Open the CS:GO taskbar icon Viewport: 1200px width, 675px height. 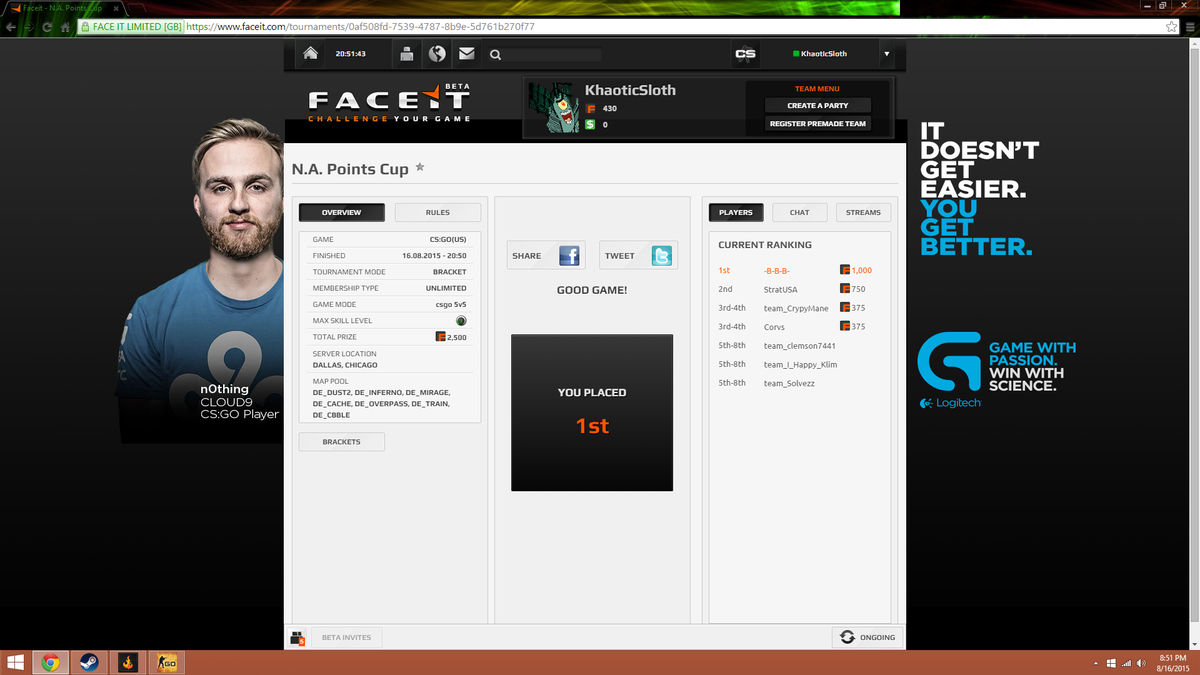pyautogui.click(x=167, y=662)
